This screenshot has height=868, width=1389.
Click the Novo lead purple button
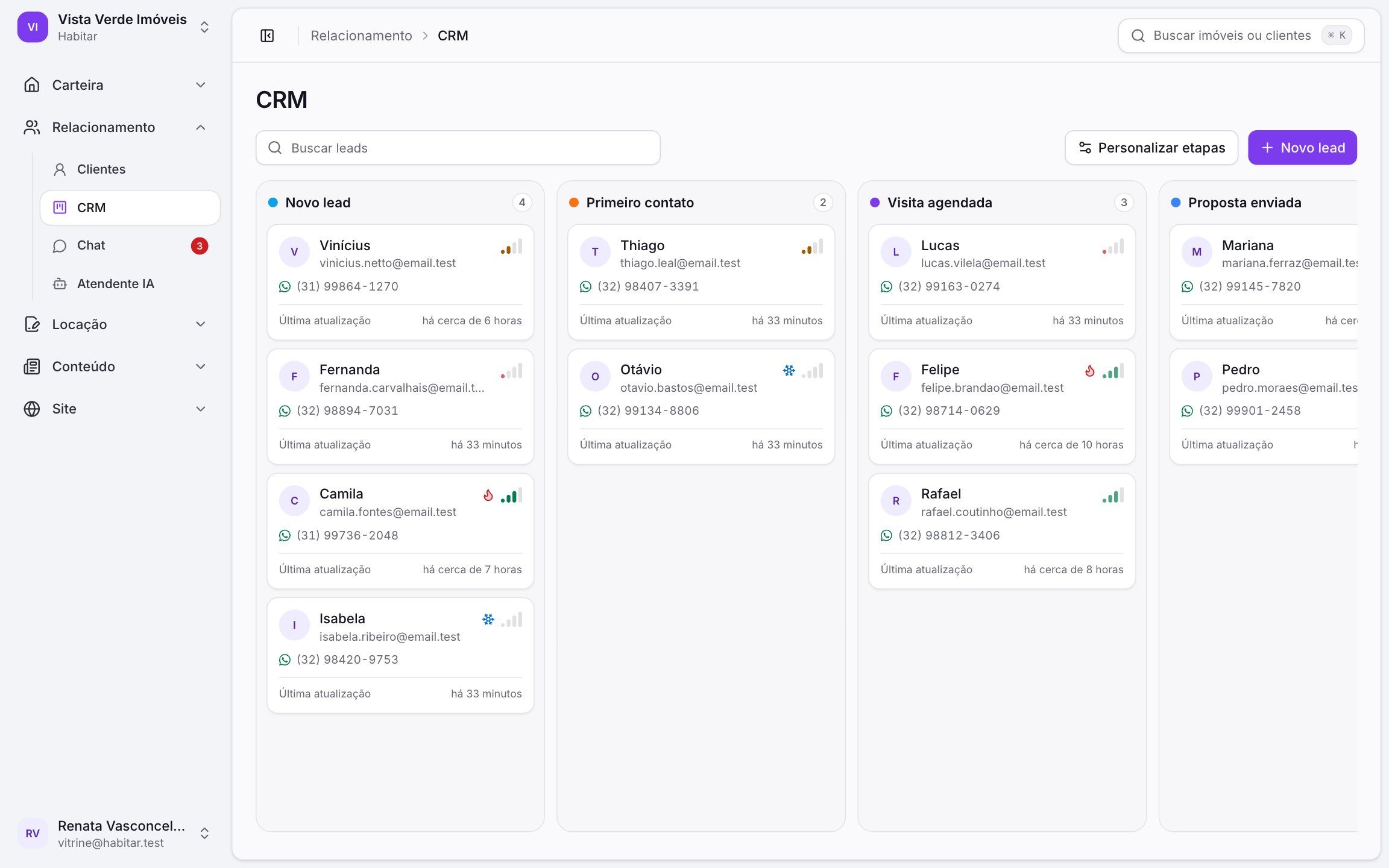click(x=1302, y=148)
